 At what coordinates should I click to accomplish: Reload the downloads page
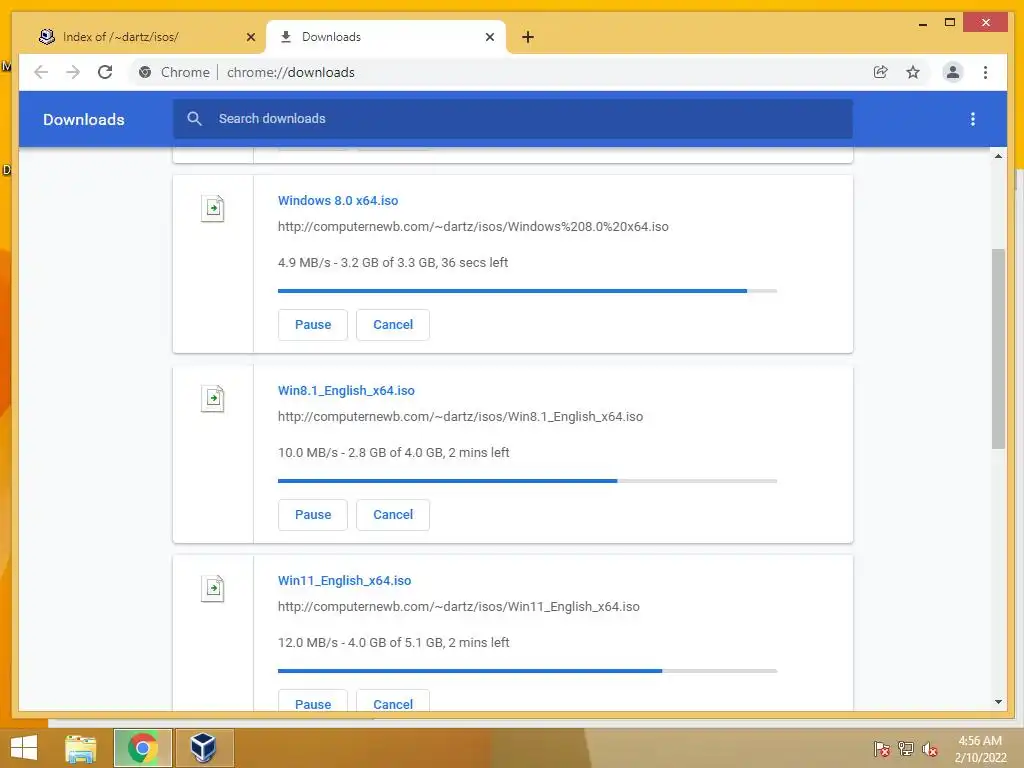pyautogui.click(x=105, y=72)
